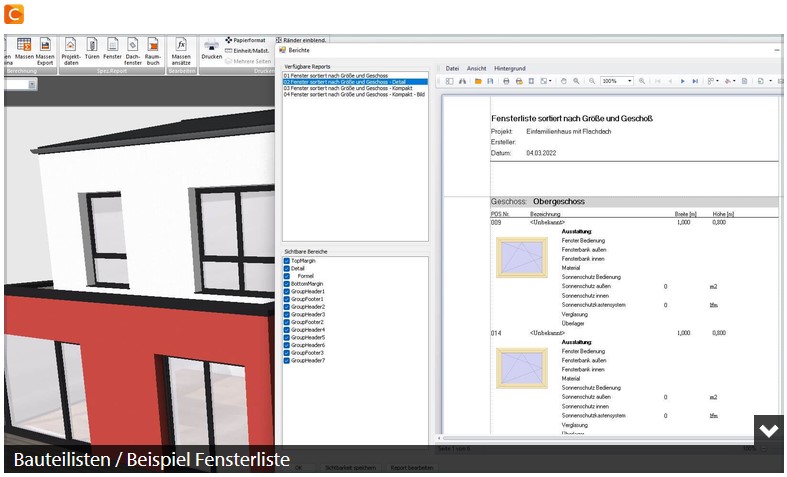Viewport: 787px width, 477px height.
Task: Toggle the report sidebar panel icon
Action: pyautogui.click(x=450, y=81)
